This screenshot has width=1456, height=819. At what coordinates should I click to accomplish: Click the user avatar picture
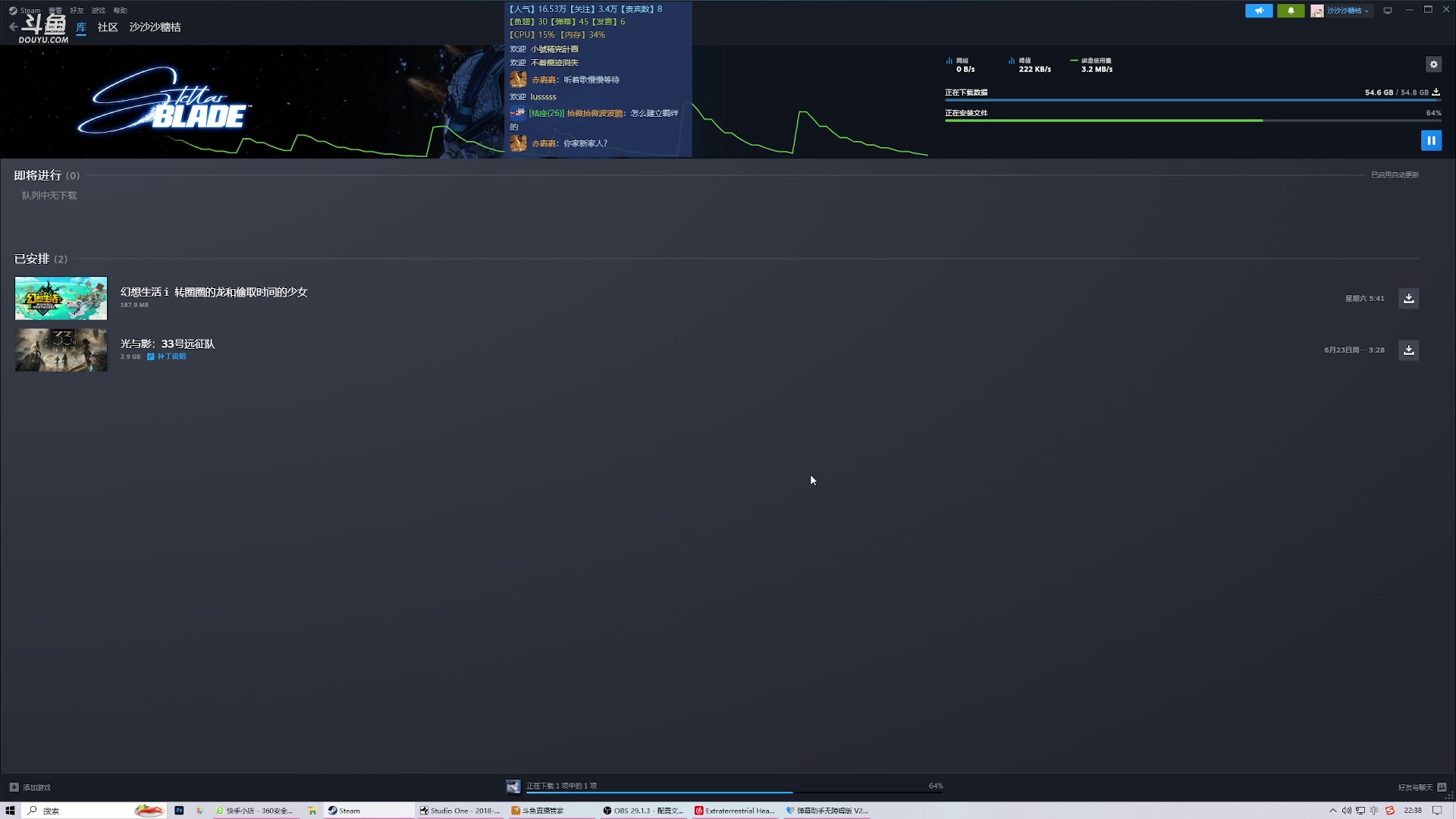pyautogui.click(x=1317, y=11)
